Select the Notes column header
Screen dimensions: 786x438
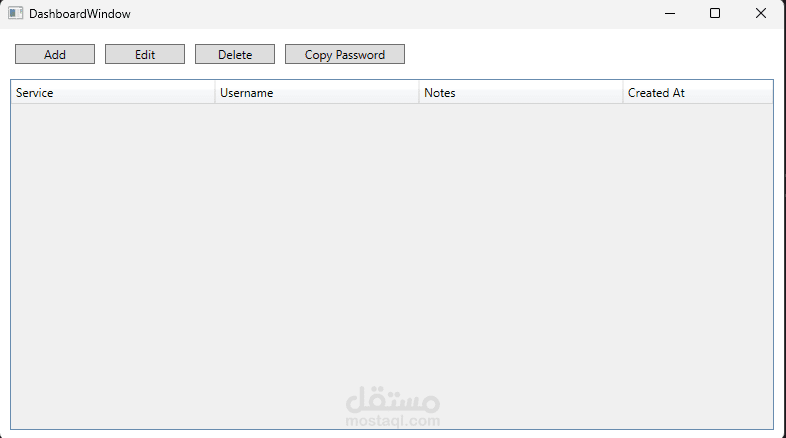point(521,93)
